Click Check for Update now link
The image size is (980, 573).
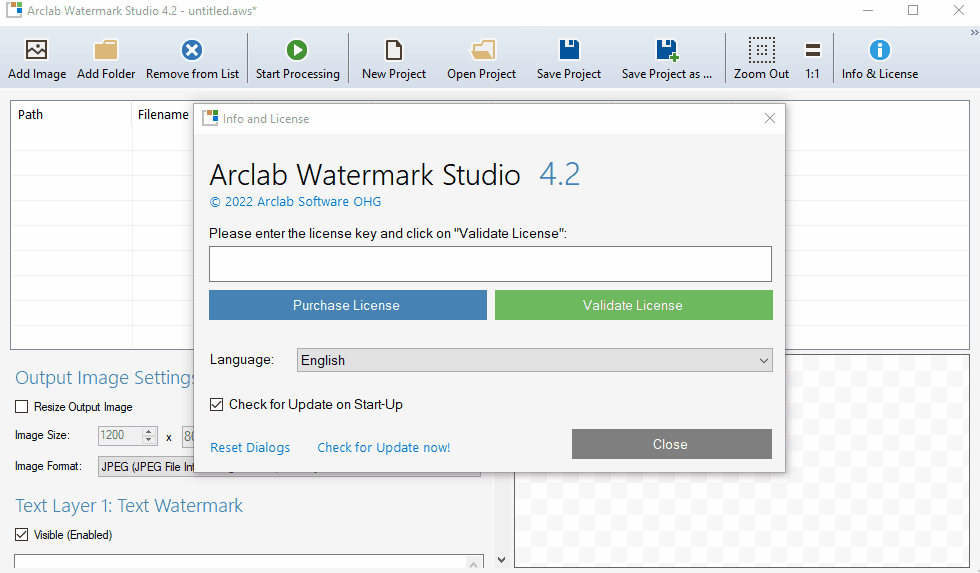(x=383, y=447)
